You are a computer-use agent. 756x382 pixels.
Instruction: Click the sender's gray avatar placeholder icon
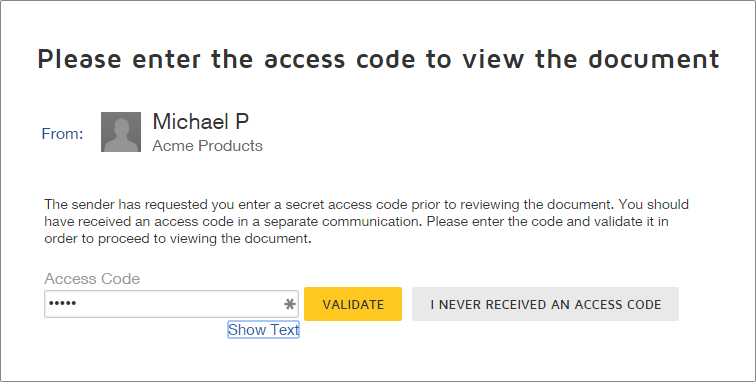(121, 132)
